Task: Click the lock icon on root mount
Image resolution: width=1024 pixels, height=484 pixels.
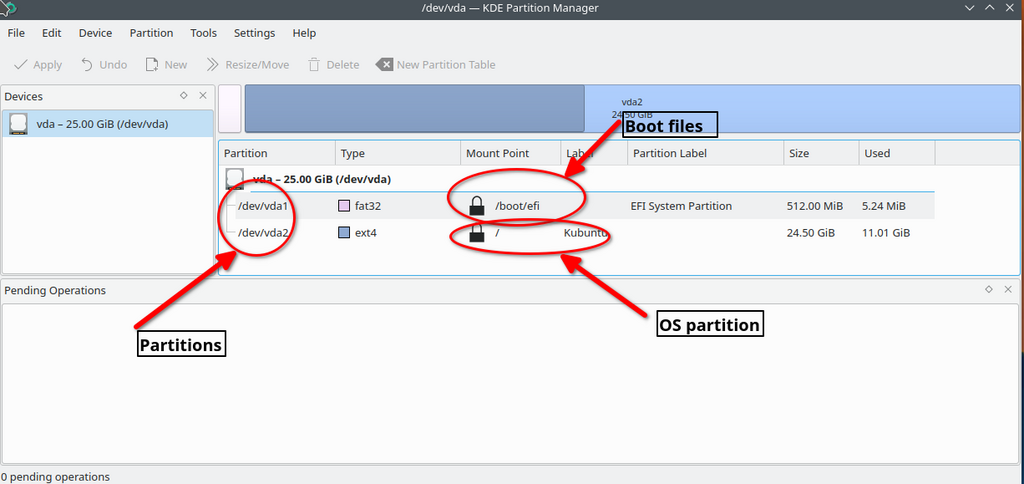Action: pos(478,233)
